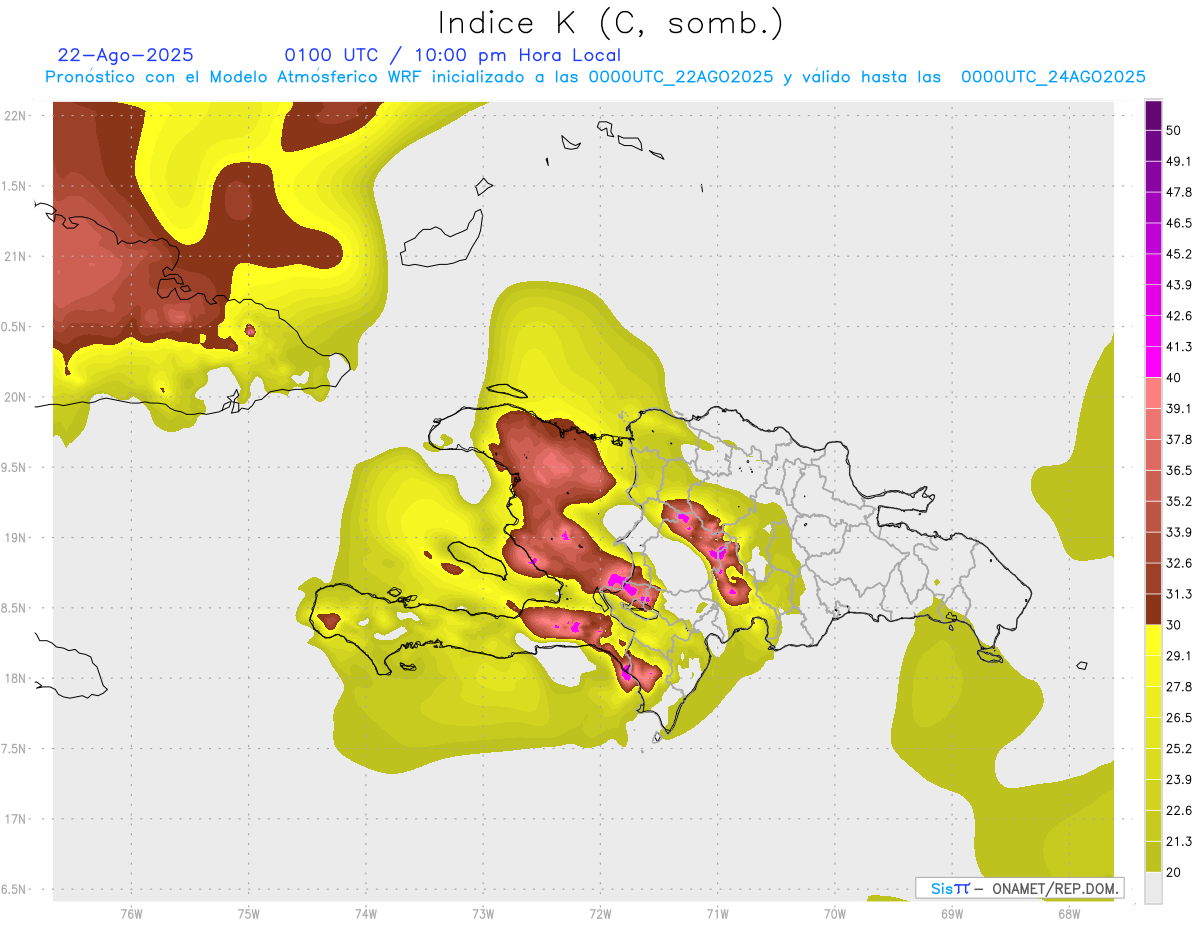Click the color bar label "30"

click(1174, 625)
